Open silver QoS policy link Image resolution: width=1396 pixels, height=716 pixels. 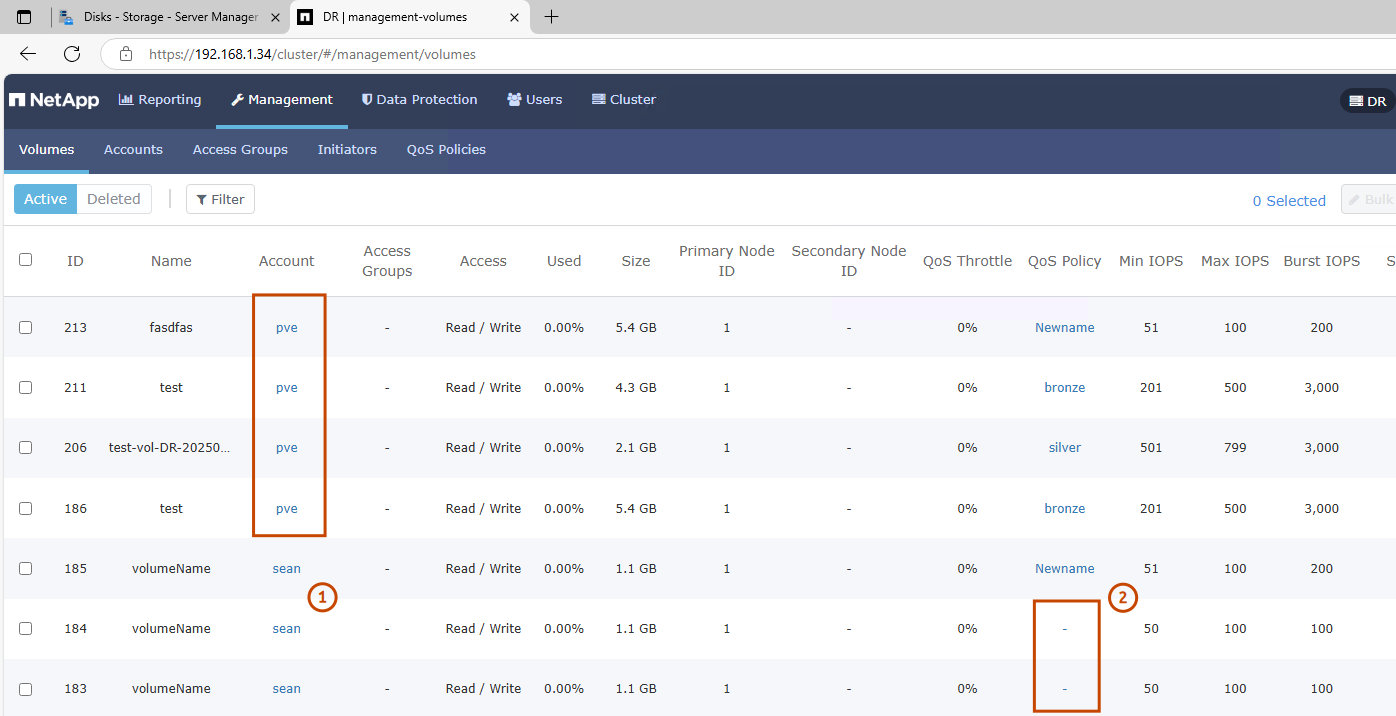[x=1064, y=448]
